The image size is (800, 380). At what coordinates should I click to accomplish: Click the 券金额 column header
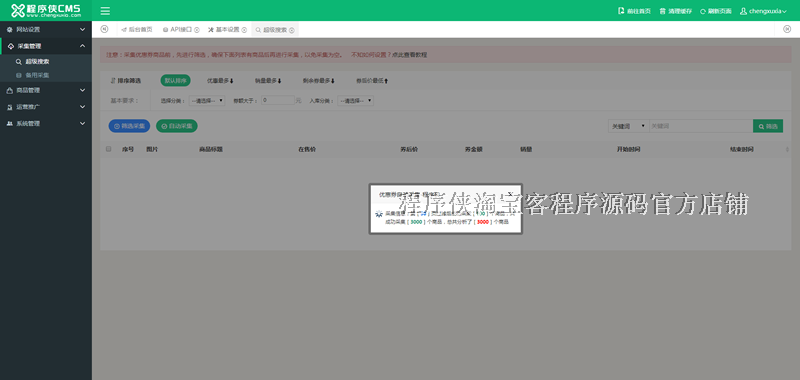pos(473,149)
